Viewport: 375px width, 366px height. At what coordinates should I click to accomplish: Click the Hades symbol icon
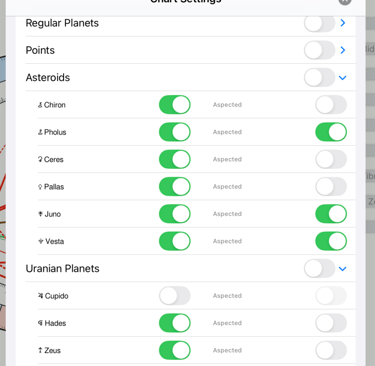(40, 323)
